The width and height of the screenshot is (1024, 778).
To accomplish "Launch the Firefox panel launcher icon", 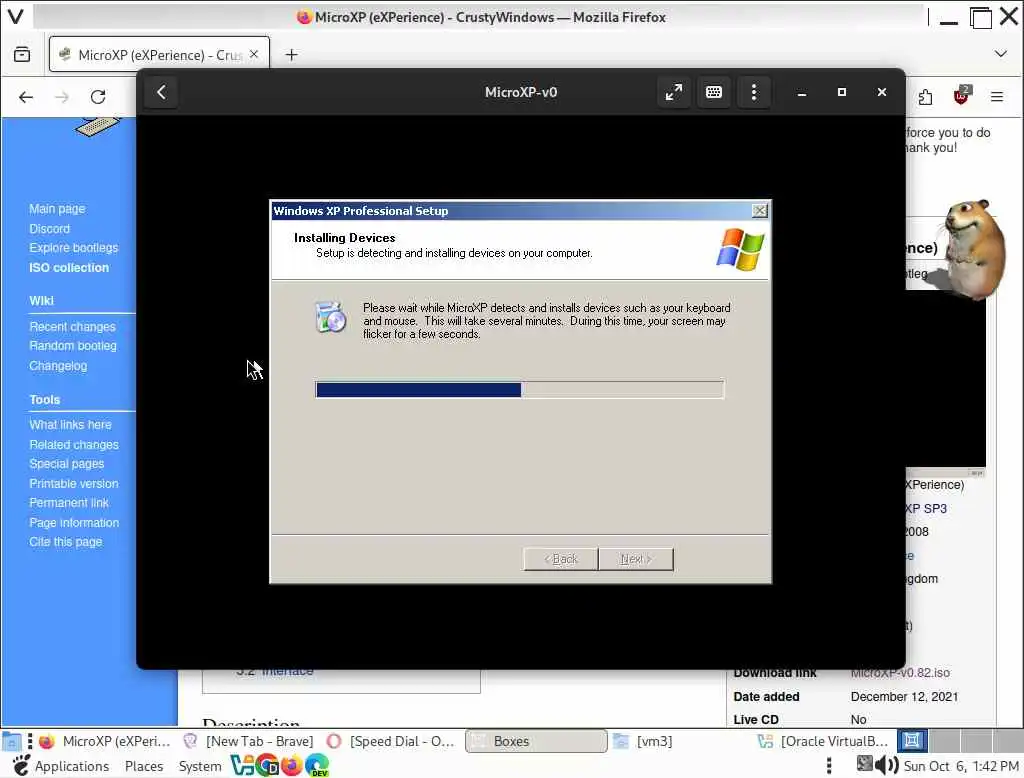I will click(292, 765).
